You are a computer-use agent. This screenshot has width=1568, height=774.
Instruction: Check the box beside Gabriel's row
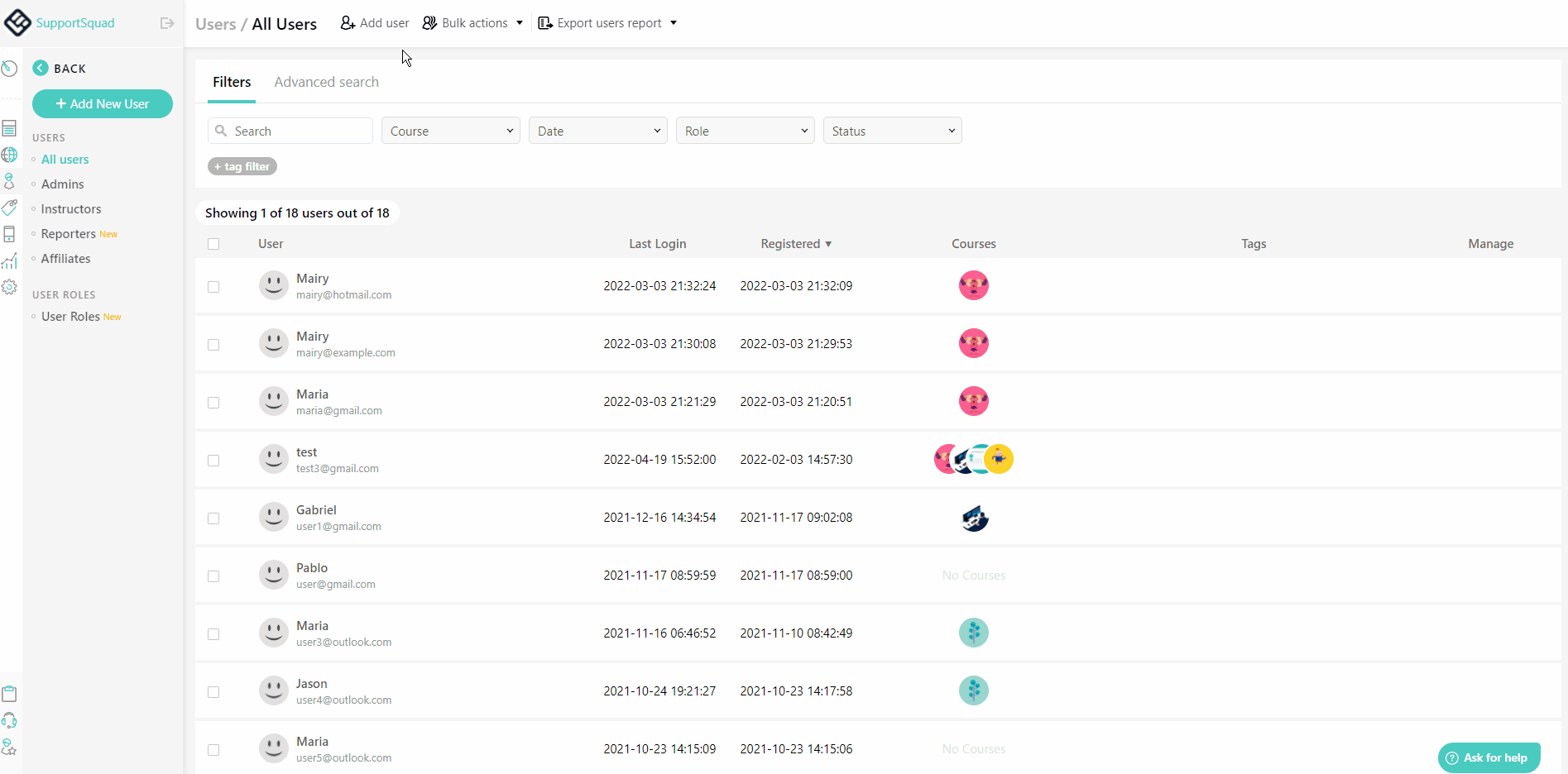click(213, 518)
